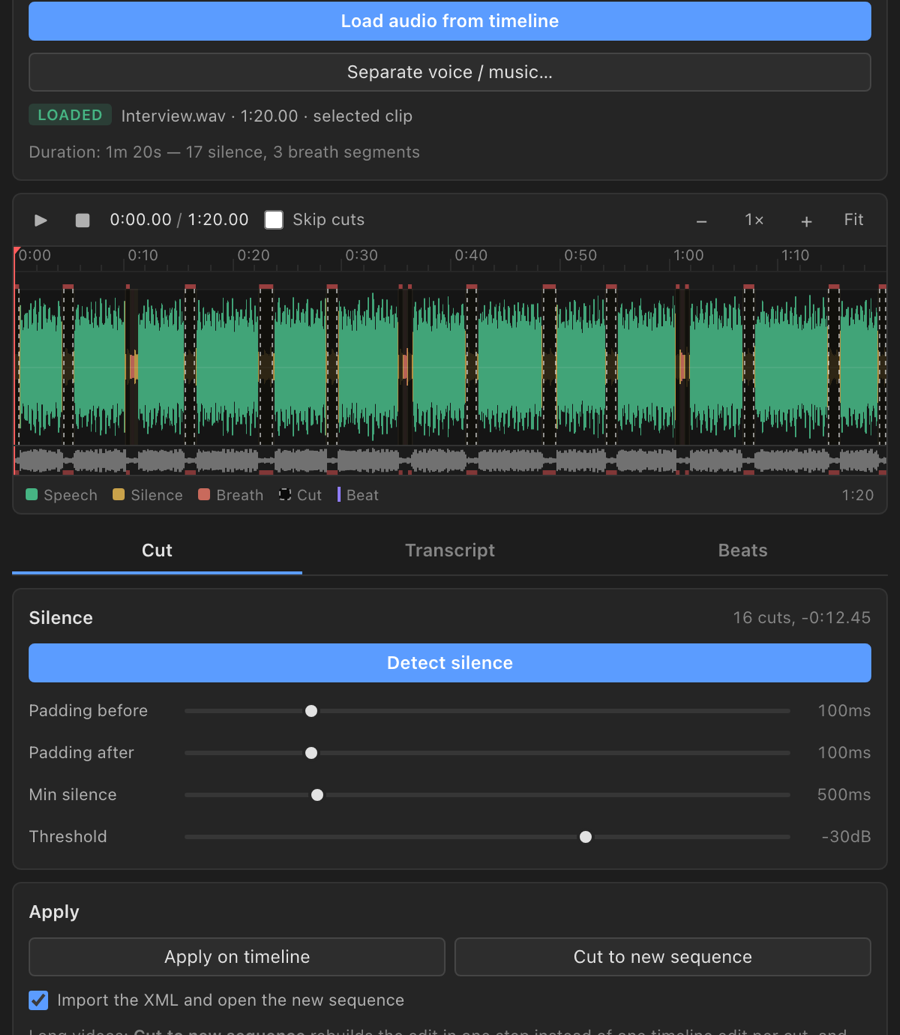The height and width of the screenshot is (1035, 900).
Task: Start playback with the play icon
Action: (x=40, y=220)
